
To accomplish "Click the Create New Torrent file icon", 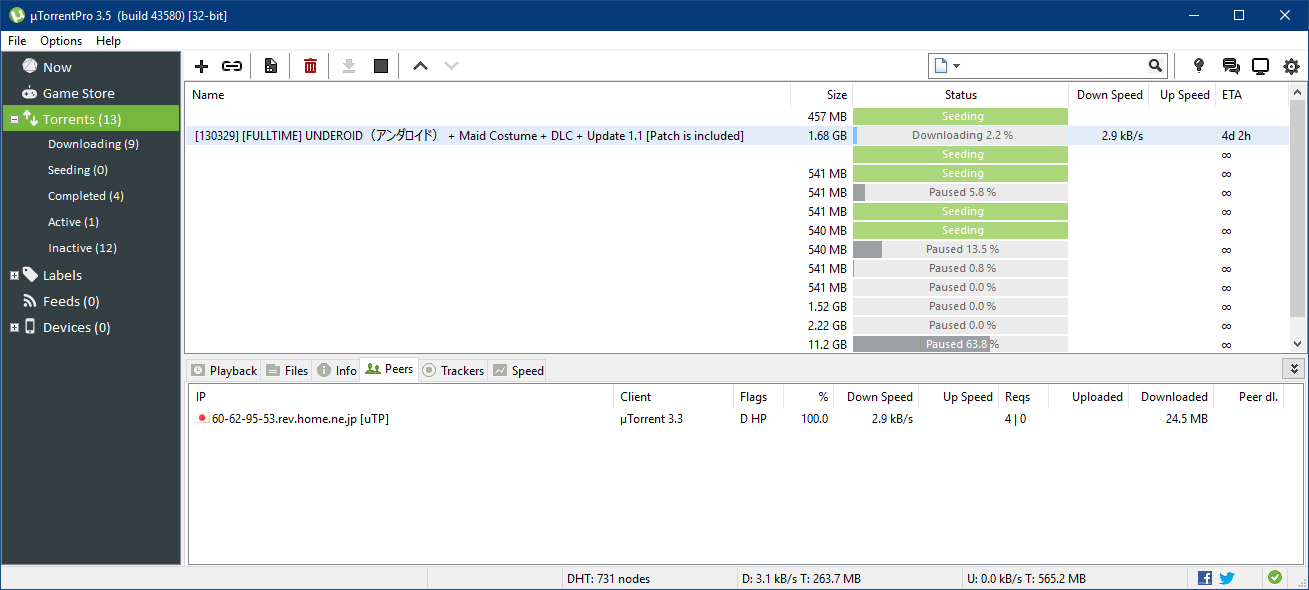I will [x=270, y=66].
